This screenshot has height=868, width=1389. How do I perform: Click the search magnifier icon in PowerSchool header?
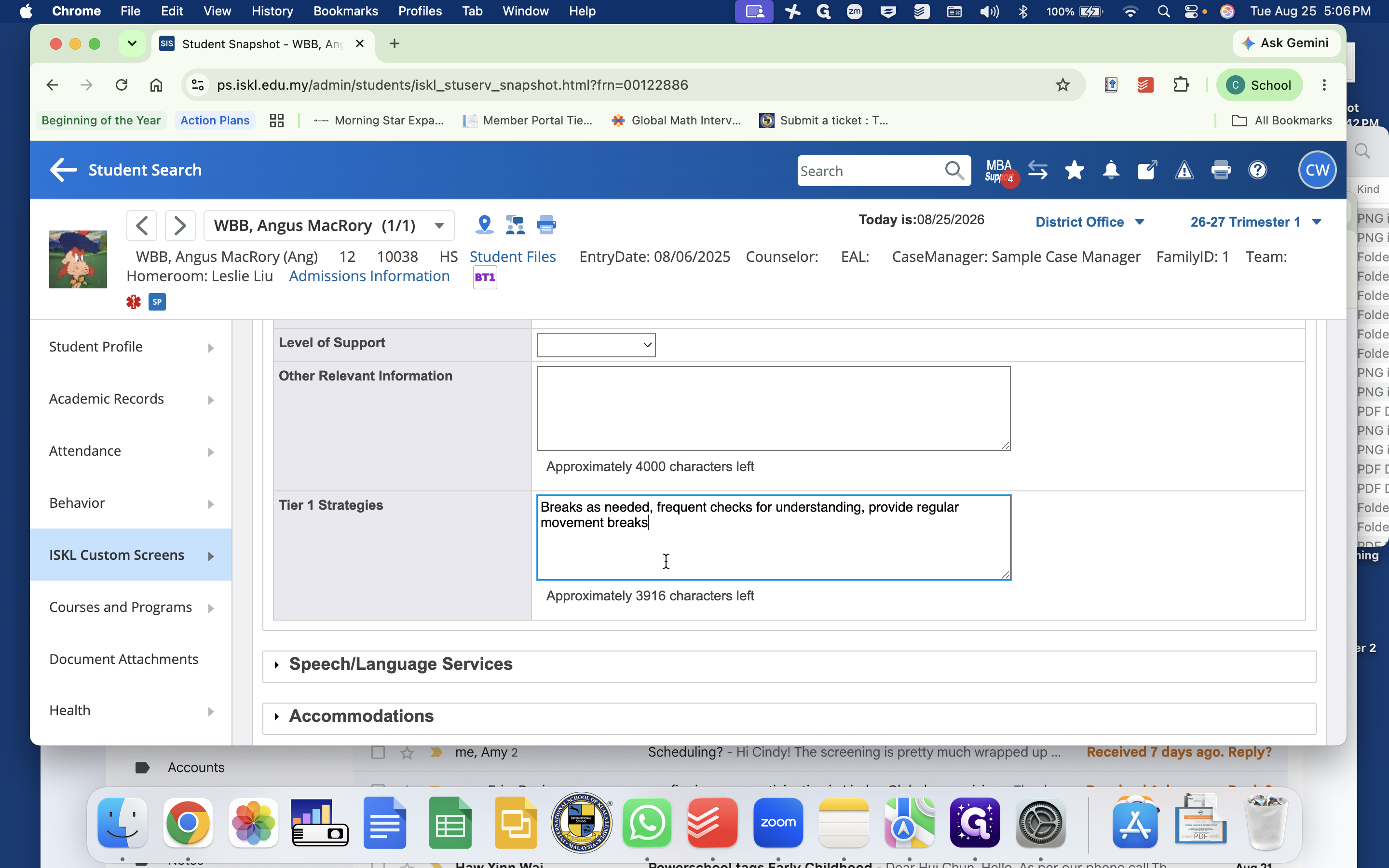coord(954,171)
